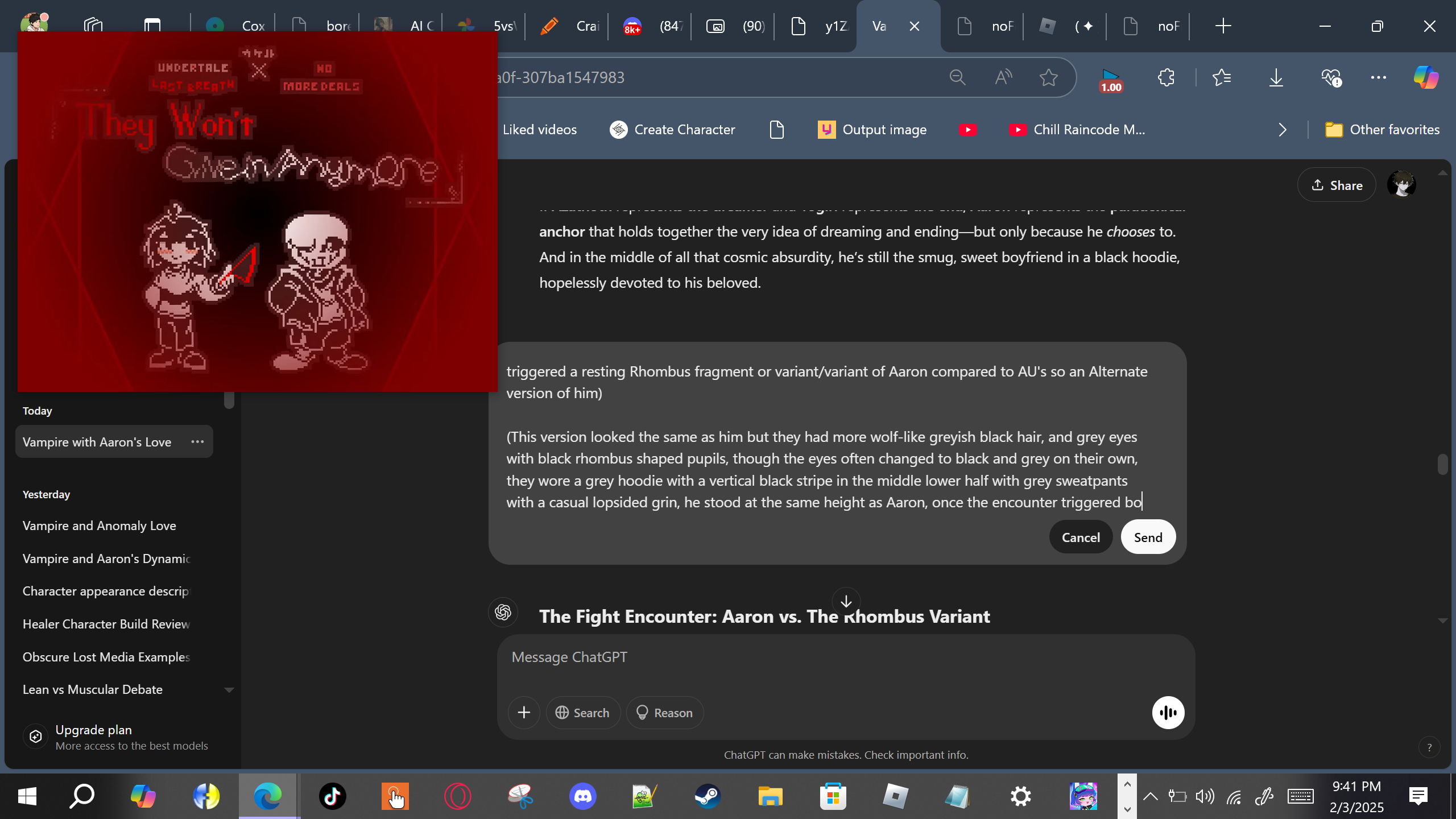The image size is (1456, 819).
Task: Open Windows Settings gear on taskbar
Action: pos(1021,796)
